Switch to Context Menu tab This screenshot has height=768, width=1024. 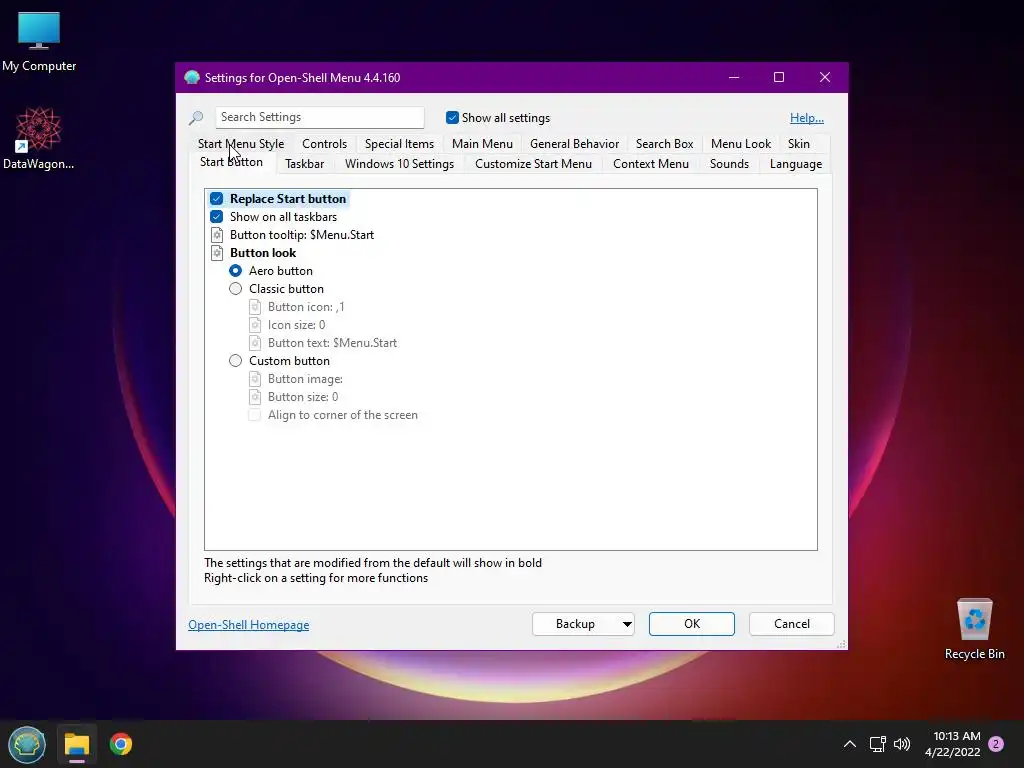point(650,164)
